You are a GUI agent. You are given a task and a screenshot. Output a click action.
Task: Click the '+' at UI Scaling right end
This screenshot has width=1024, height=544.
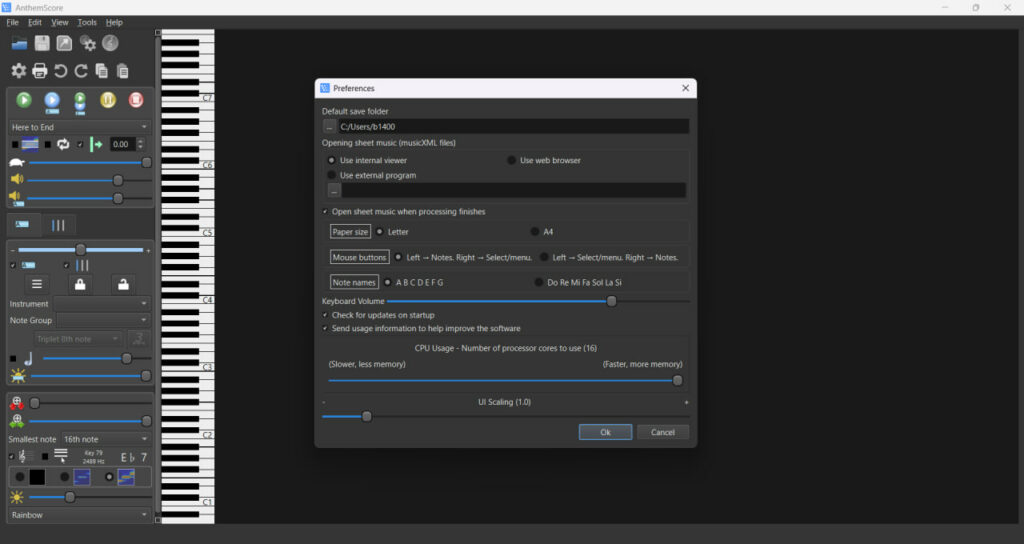click(x=686, y=403)
